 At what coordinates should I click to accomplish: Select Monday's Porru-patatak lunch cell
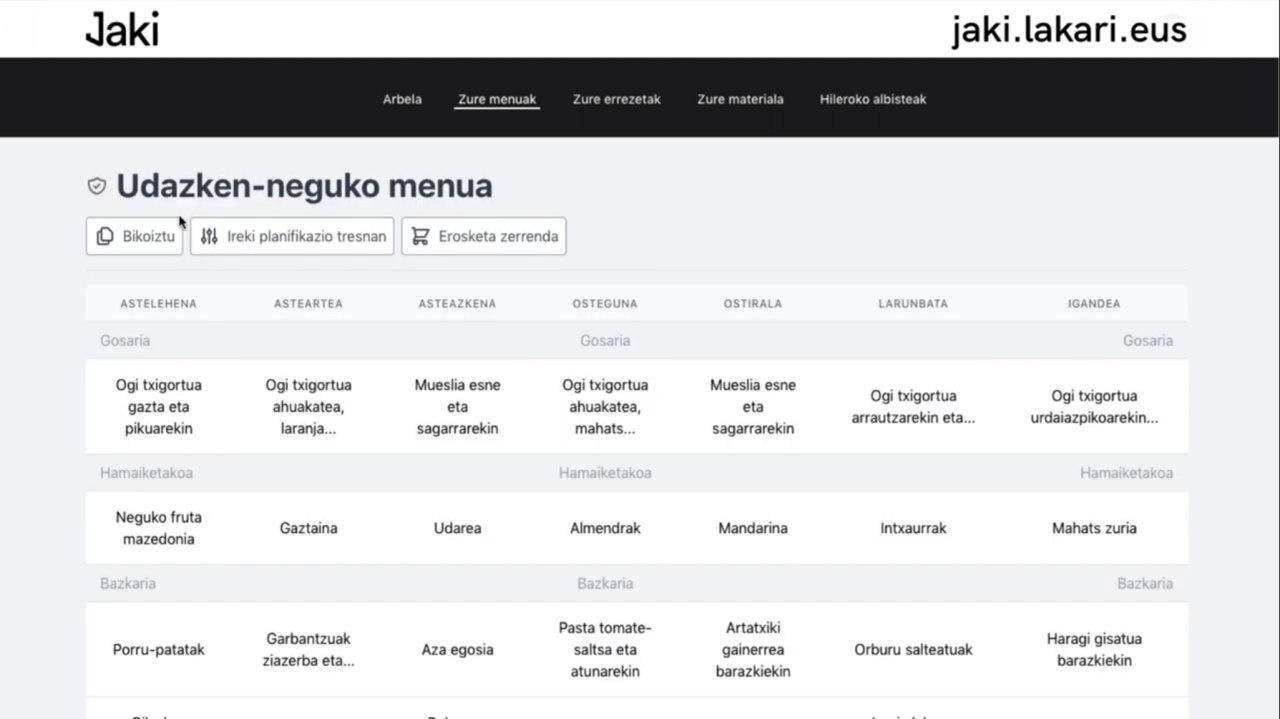click(x=158, y=650)
